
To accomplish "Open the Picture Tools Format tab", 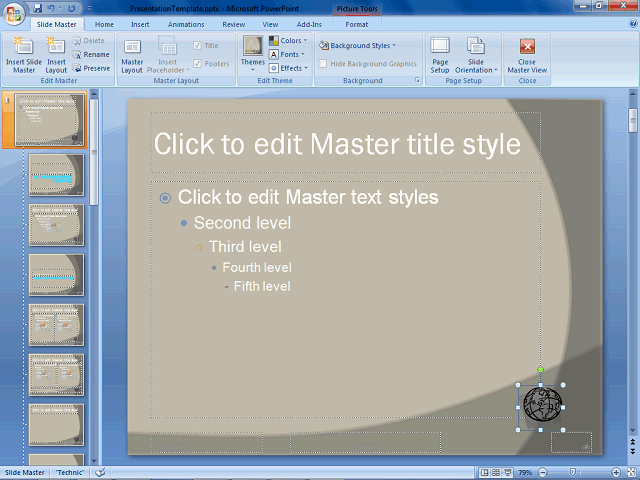I will tap(357, 24).
